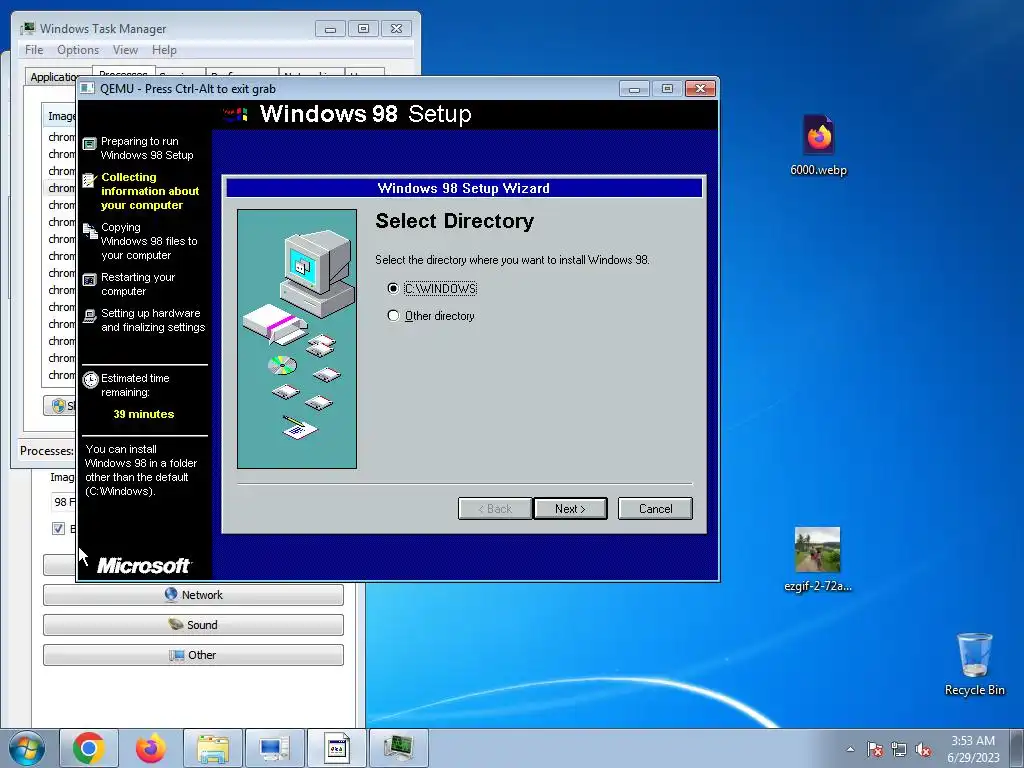Open the 6000.webp desktop file icon
The width and height of the screenshot is (1024, 768).
click(818, 145)
